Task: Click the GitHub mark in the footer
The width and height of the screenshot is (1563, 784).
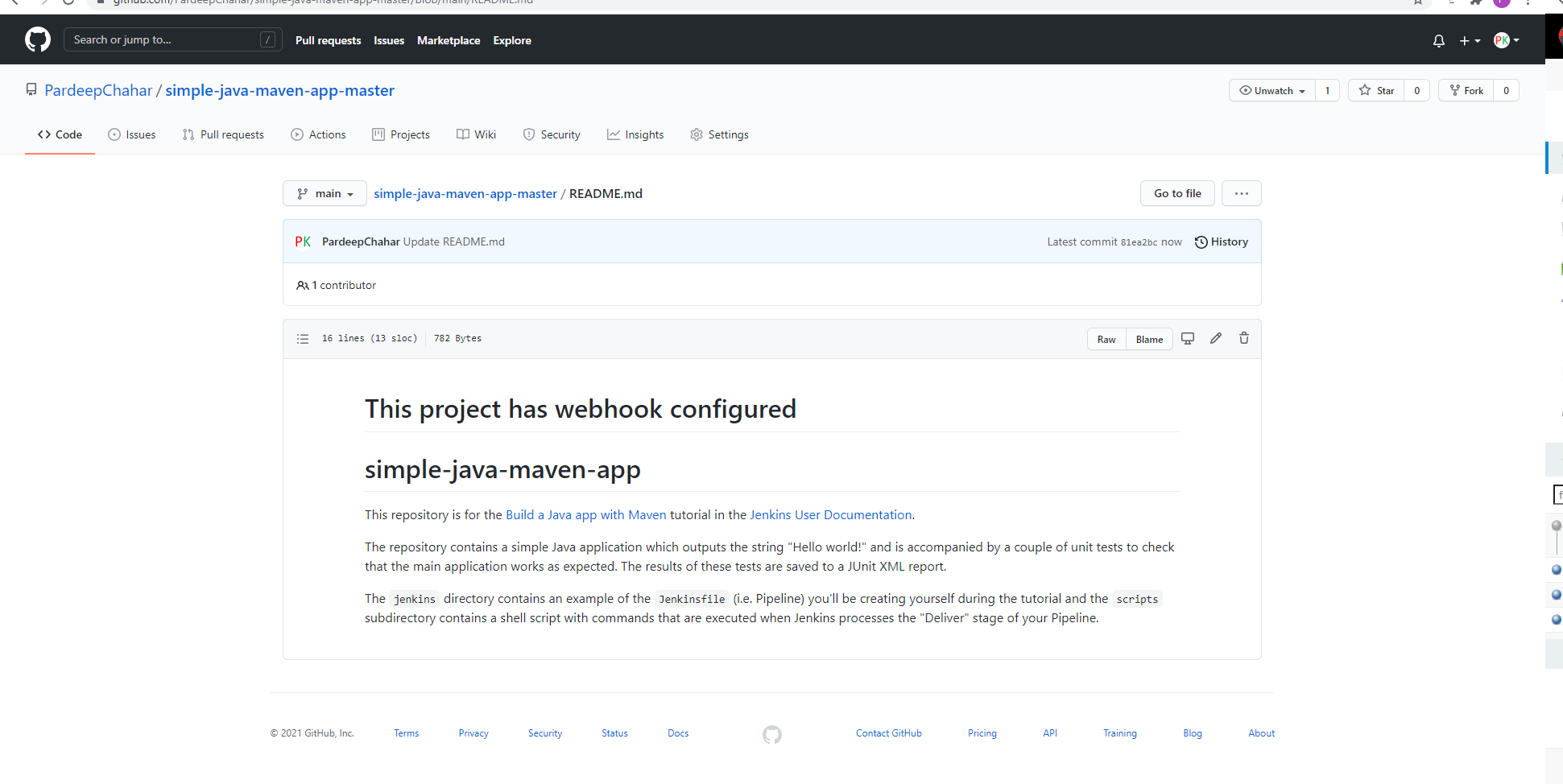Action: pos(771,734)
